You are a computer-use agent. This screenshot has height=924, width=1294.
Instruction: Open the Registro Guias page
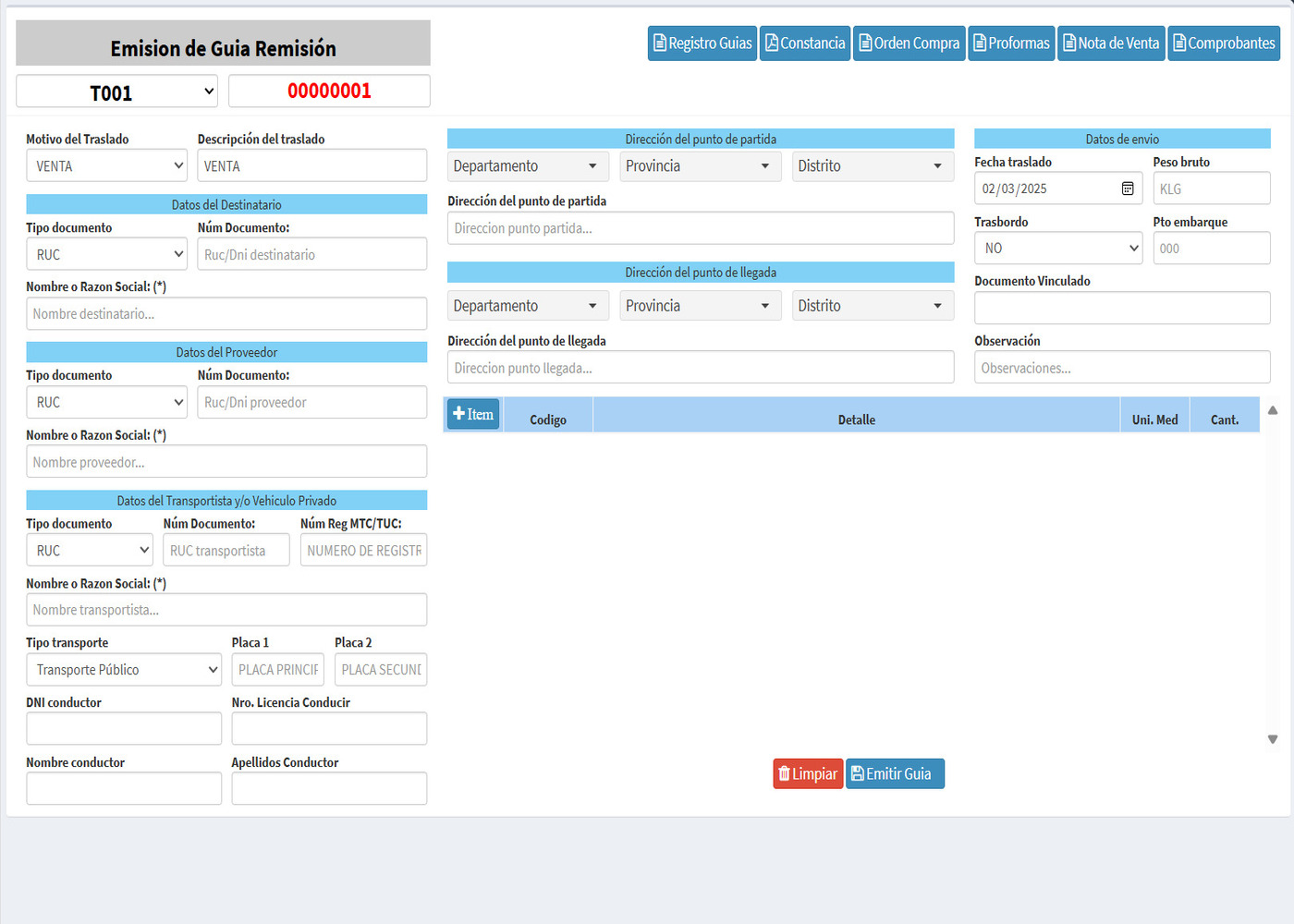702,43
